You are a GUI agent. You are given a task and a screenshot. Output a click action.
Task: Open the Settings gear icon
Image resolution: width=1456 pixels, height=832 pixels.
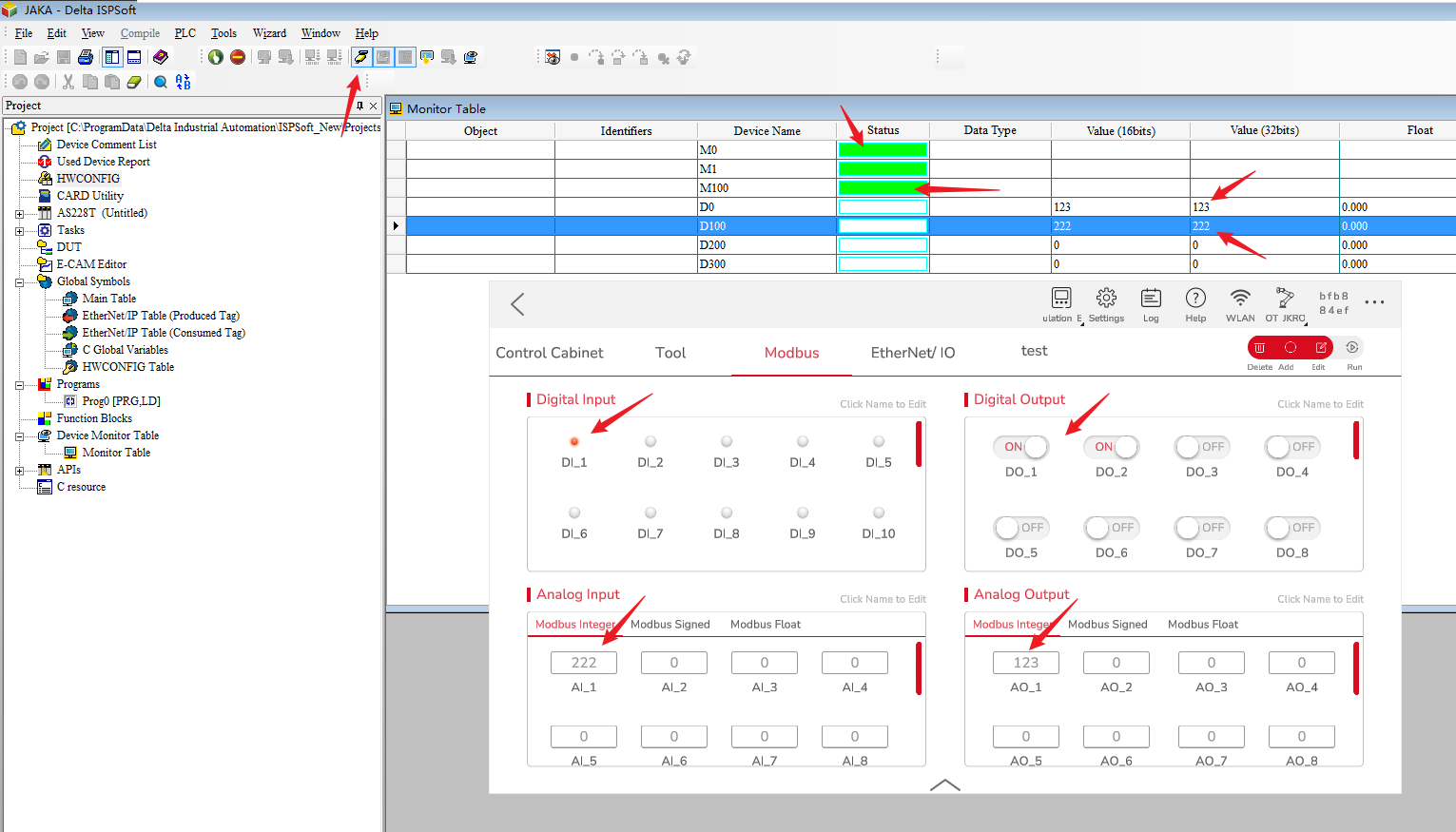(1105, 299)
